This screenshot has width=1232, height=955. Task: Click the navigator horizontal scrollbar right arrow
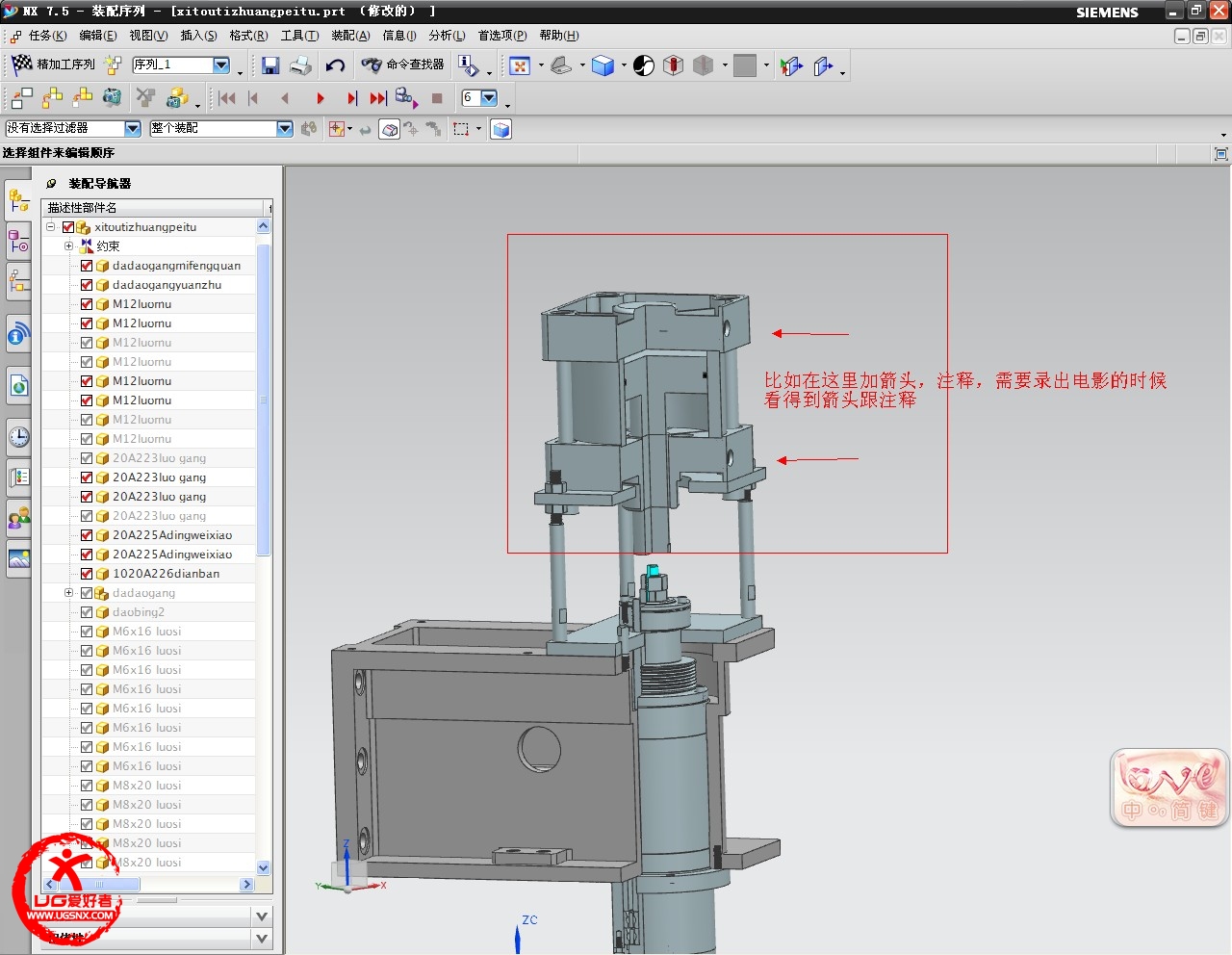click(x=246, y=885)
